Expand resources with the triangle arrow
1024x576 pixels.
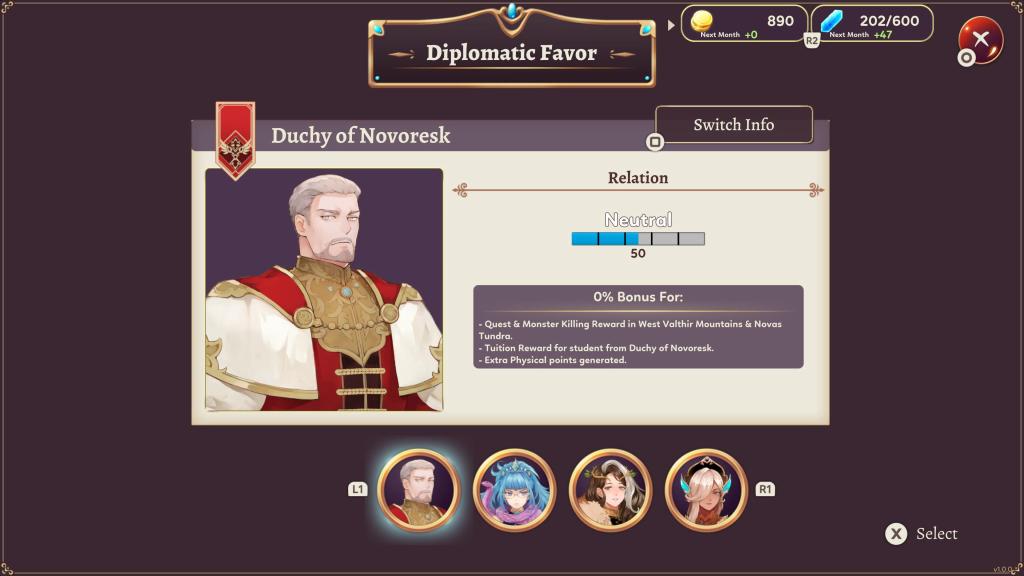pyautogui.click(x=671, y=25)
